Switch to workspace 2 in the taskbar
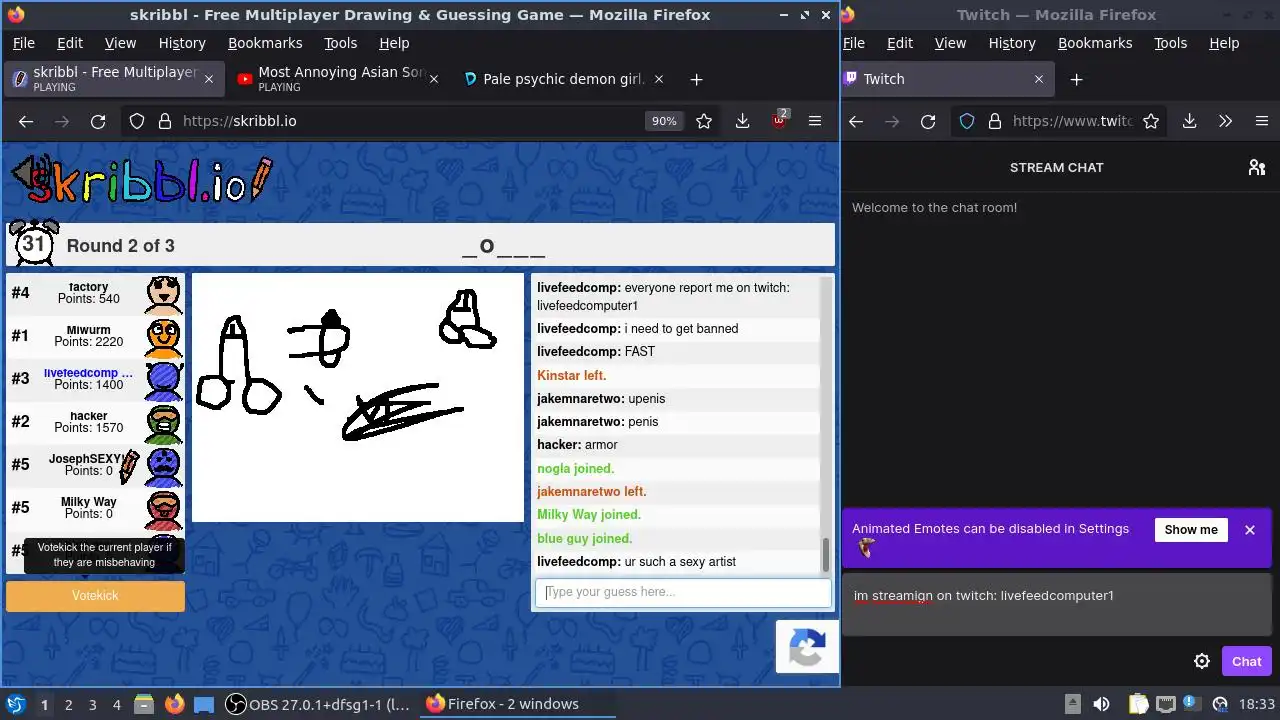The width and height of the screenshot is (1280, 720). [x=68, y=704]
